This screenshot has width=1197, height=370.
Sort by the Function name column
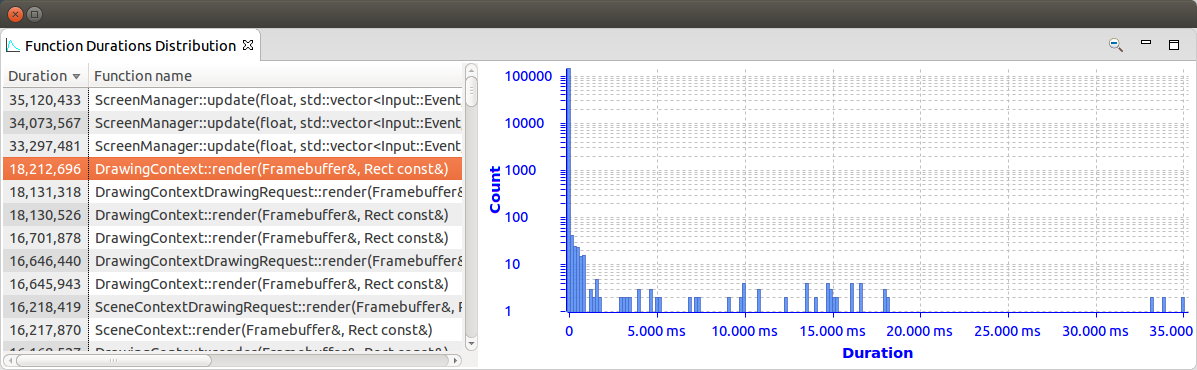pos(143,76)
